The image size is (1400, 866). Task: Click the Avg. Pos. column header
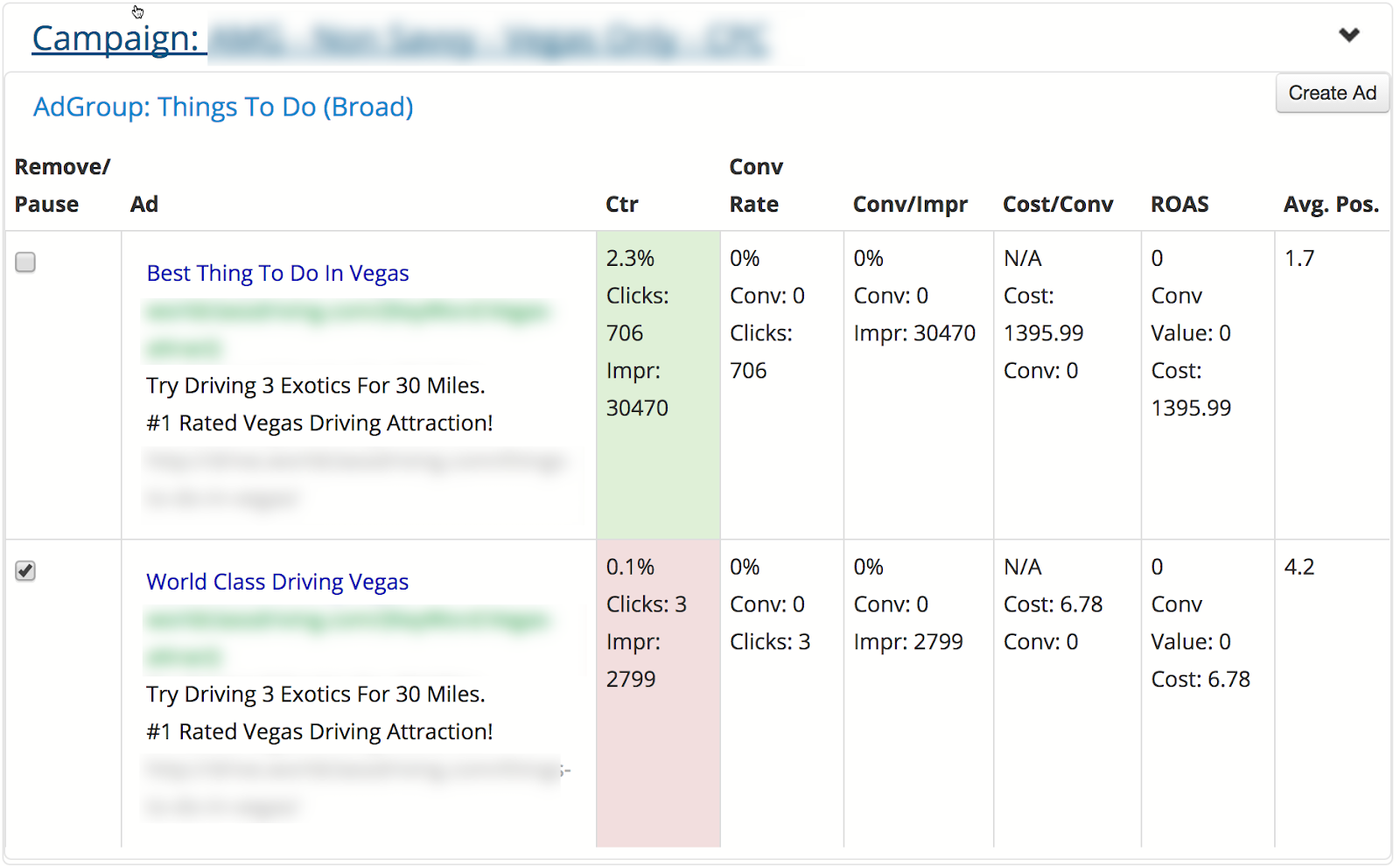[1331, 205]
